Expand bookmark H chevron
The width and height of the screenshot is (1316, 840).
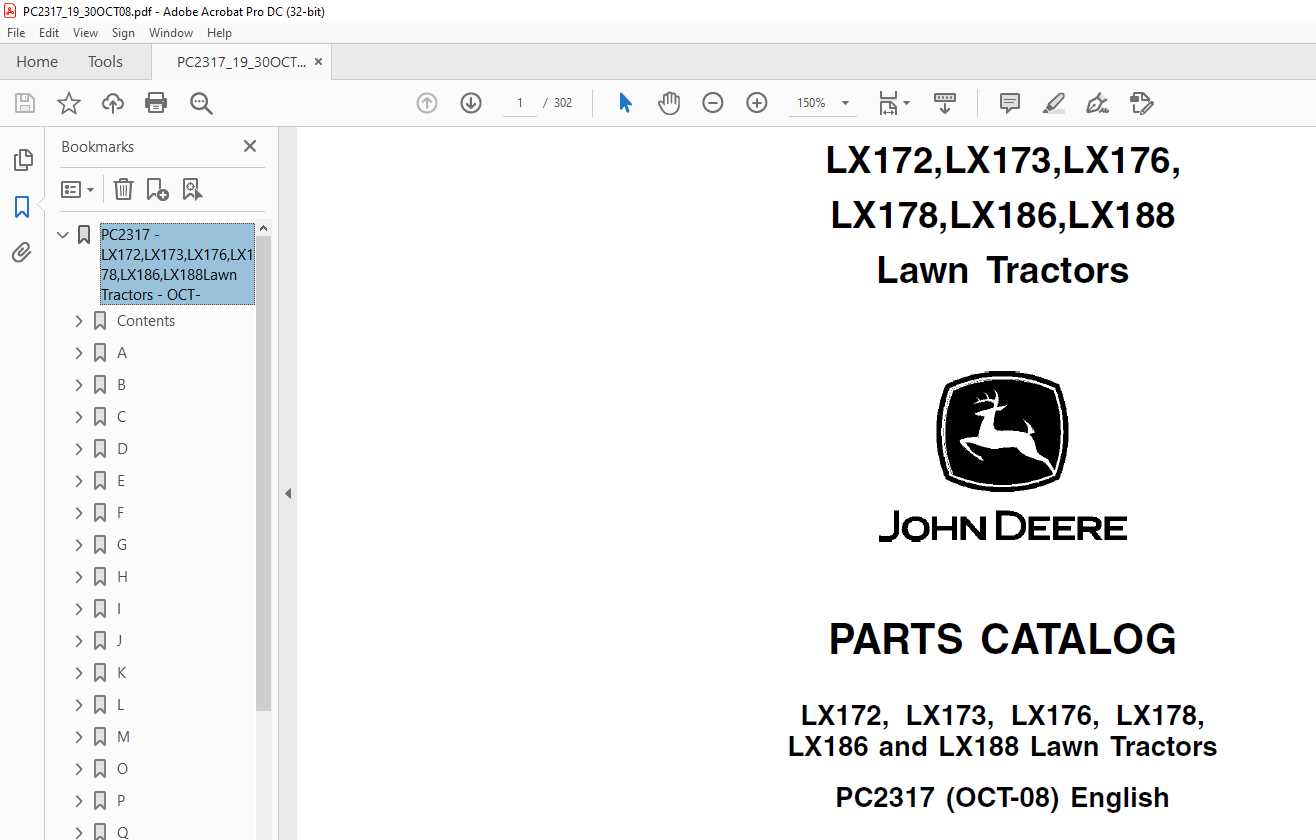pos(79,577)
